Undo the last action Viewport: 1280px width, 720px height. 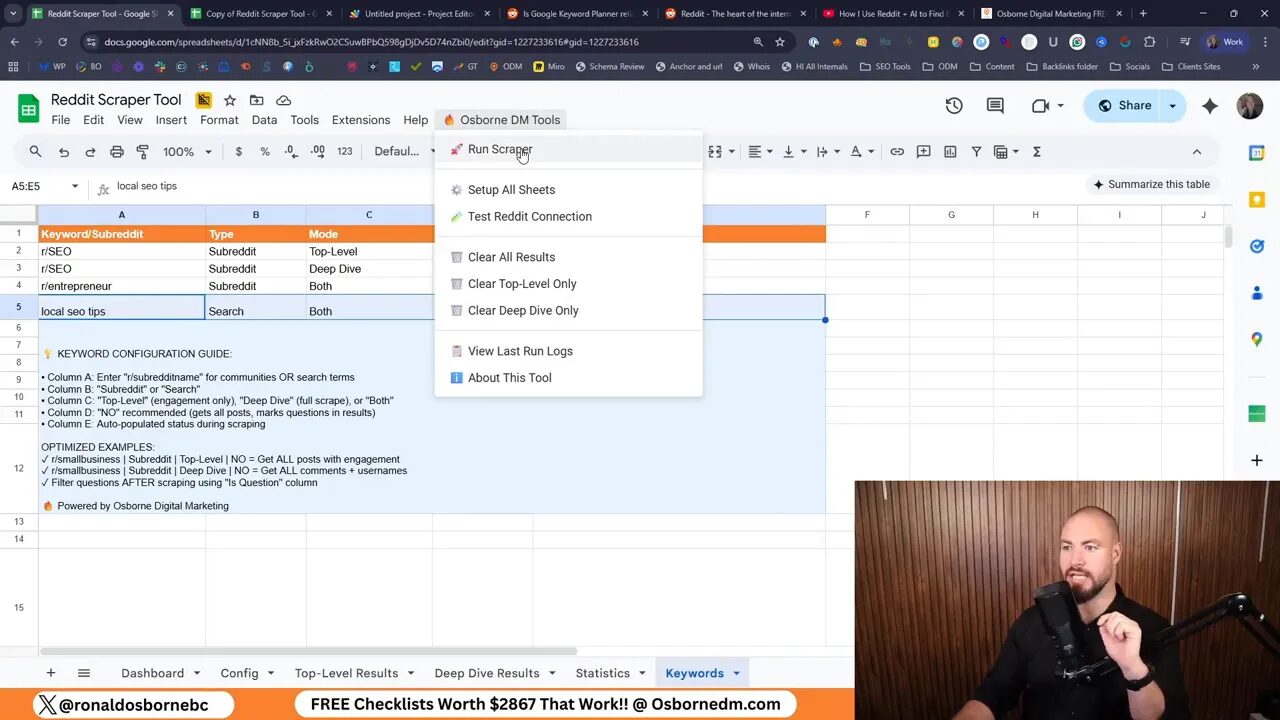pos(65,151)
